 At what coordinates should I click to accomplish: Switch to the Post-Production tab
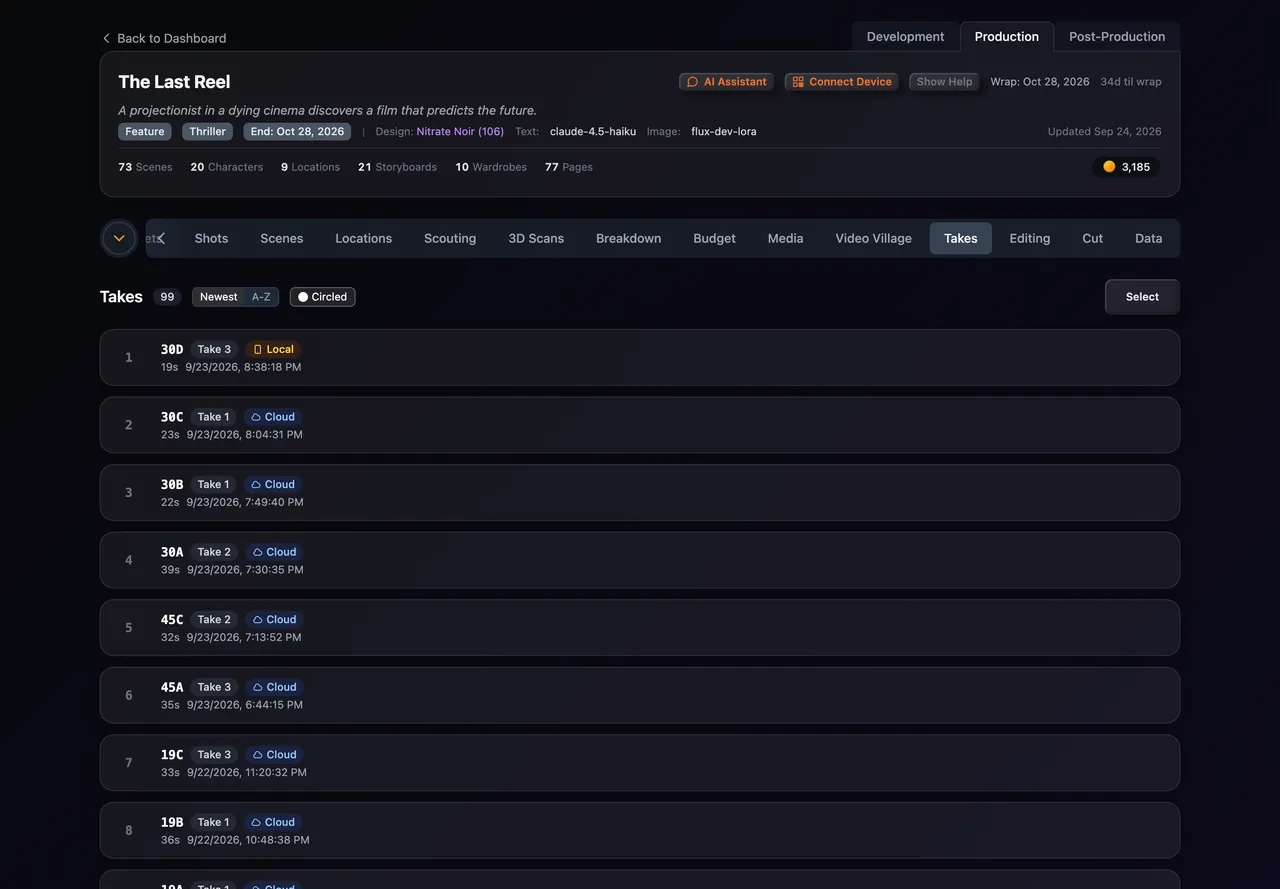(x=1117, y=36)
